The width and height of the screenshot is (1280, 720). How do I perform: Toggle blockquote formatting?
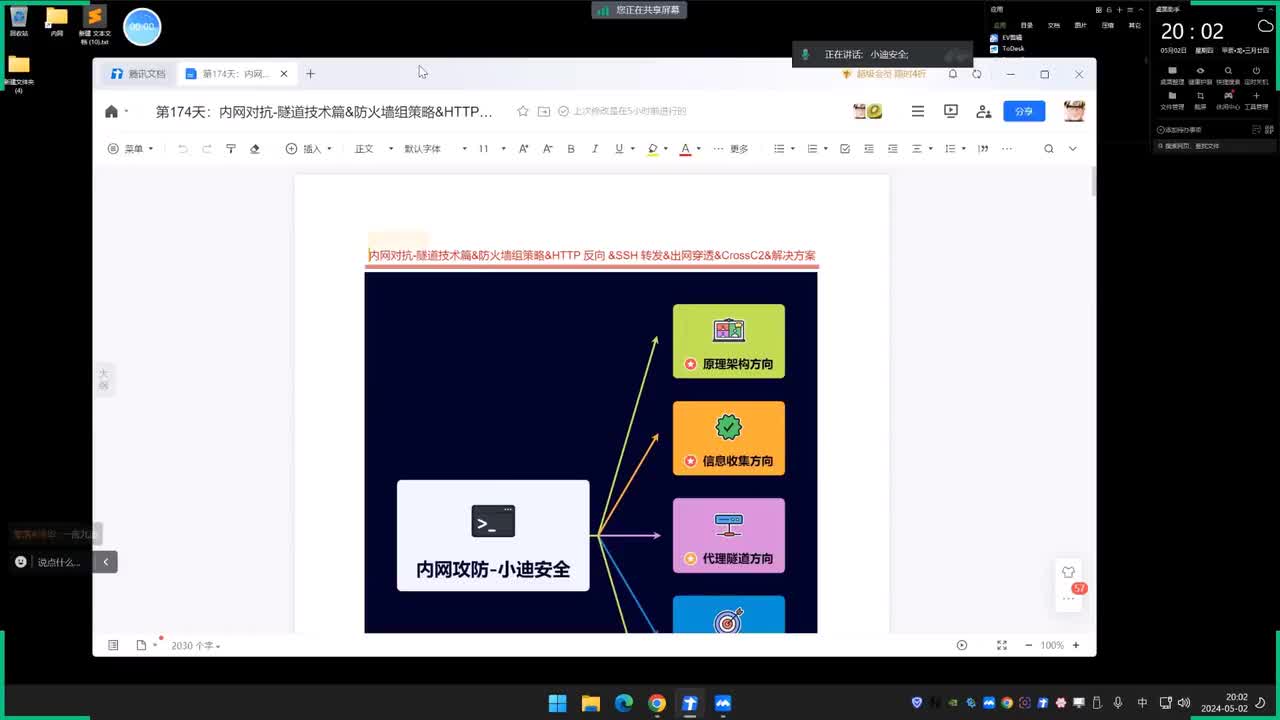(983, 149)
